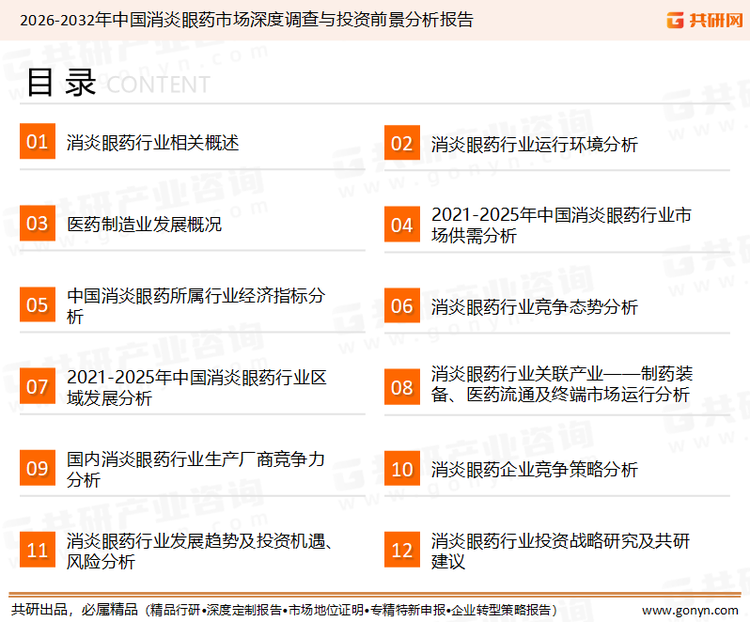Image resolution: width=750 pixels, height=622 pixels.
Task: Open chapter 消炎眼药行业运行环境分析
Action: pos(534,144)
